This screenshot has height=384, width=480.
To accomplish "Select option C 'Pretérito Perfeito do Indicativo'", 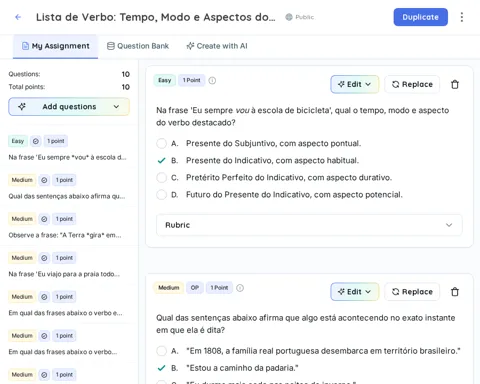I will coord(162,177).
